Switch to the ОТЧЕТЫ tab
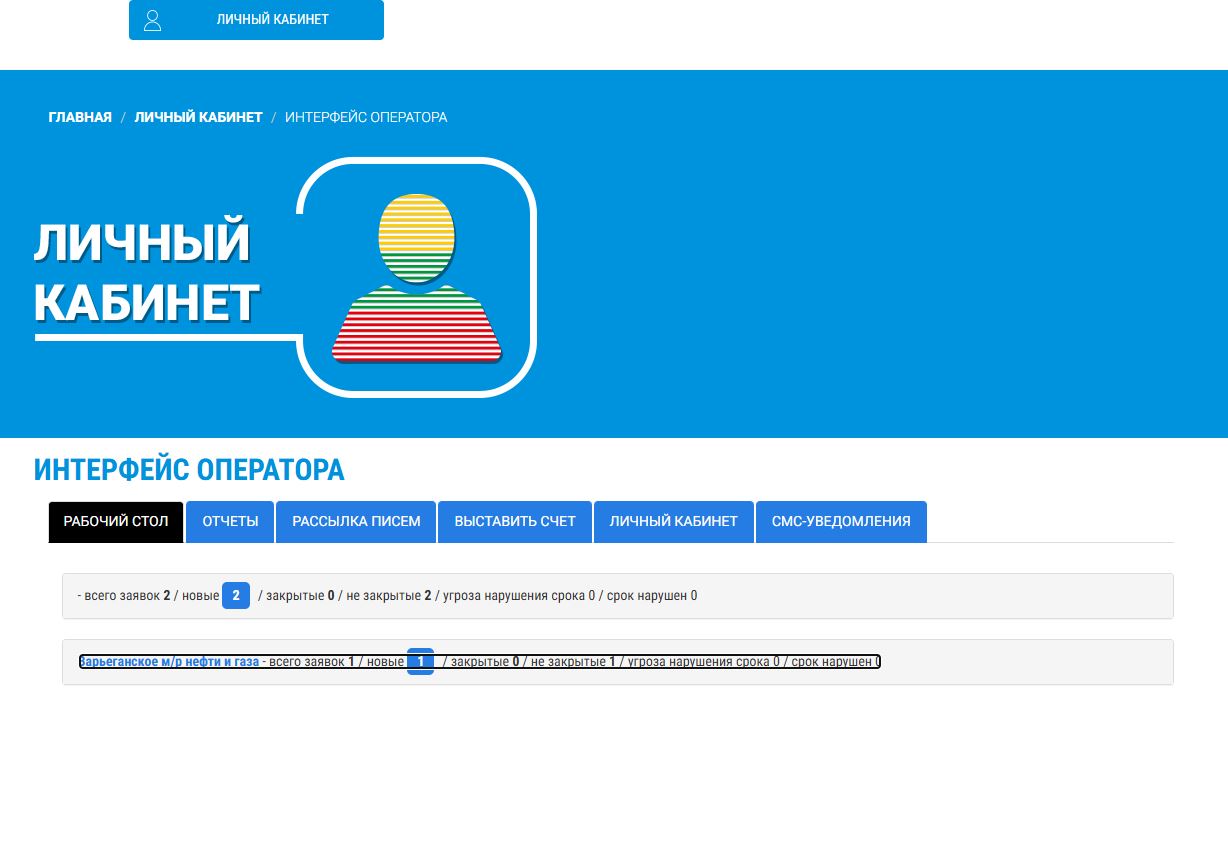The height and width of the screenshot is (863, 1228). click(230, 522)
